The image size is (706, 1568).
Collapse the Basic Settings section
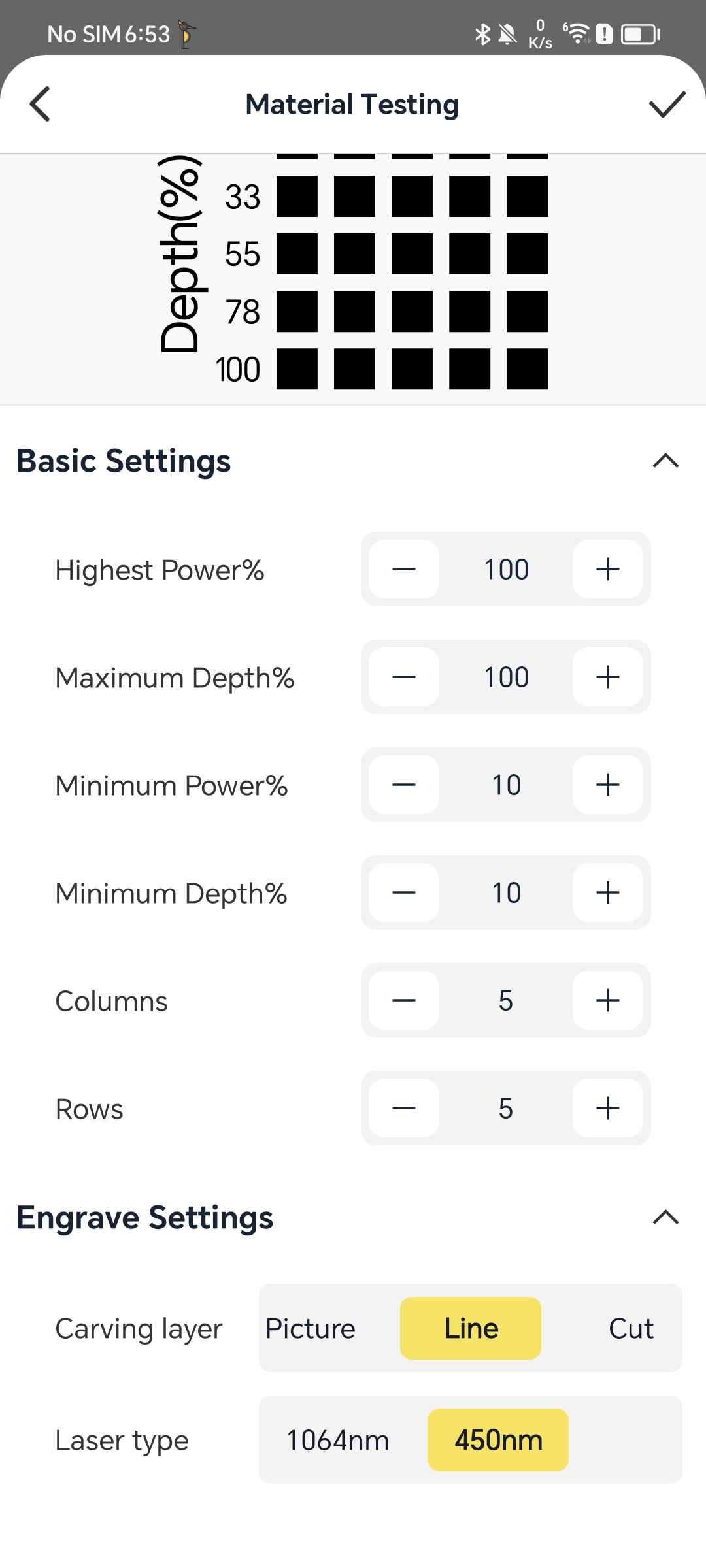pos(665,461)
